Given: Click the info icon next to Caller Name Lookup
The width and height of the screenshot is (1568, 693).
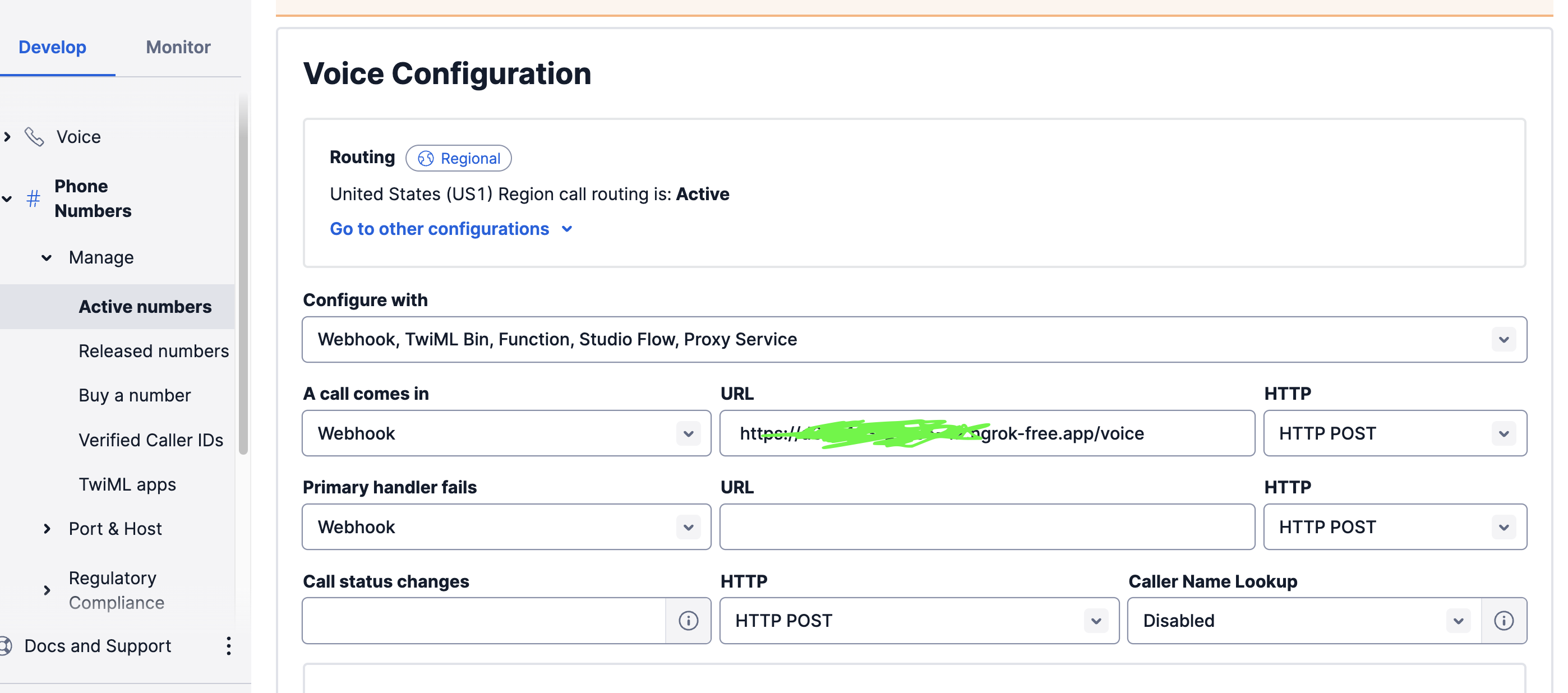Looking at the screenshot, I should (1504, 621).
